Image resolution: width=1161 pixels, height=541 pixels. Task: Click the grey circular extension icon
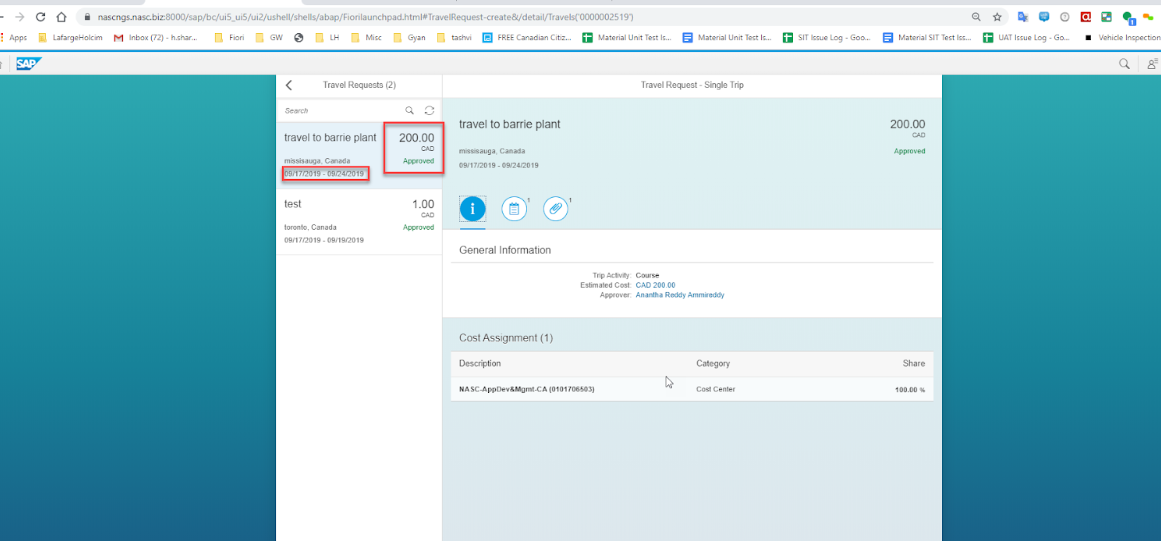tap(1065, 16)
